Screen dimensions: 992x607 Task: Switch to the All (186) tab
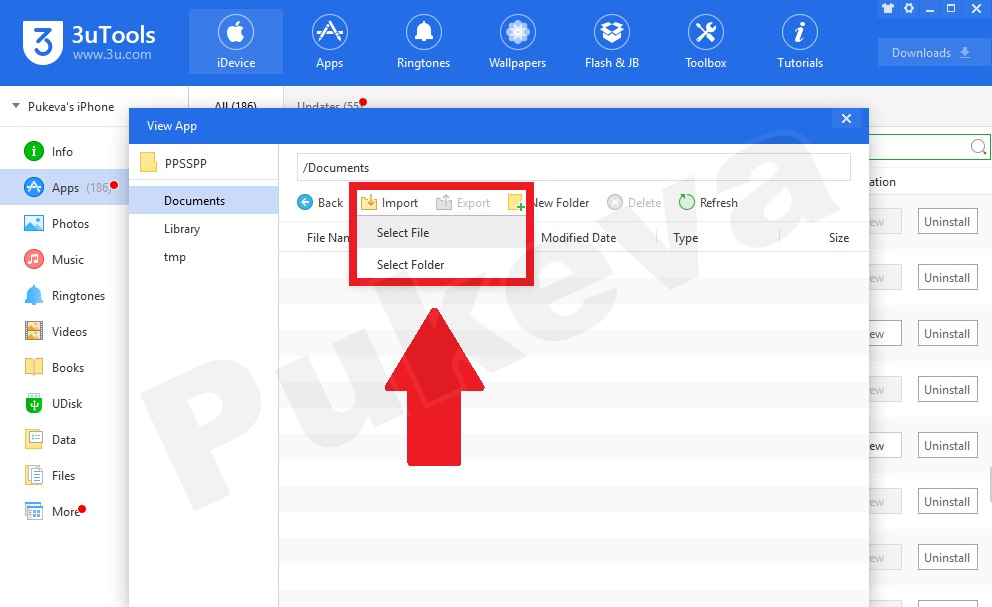point(235,105)
